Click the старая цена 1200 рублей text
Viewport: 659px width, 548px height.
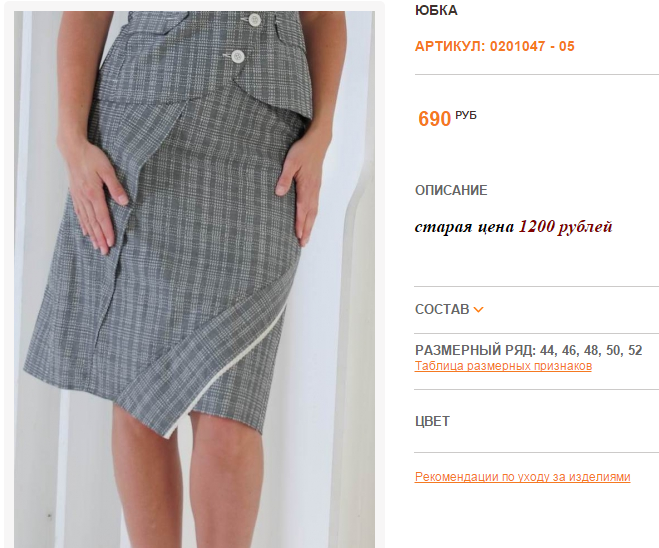(513, 227)
